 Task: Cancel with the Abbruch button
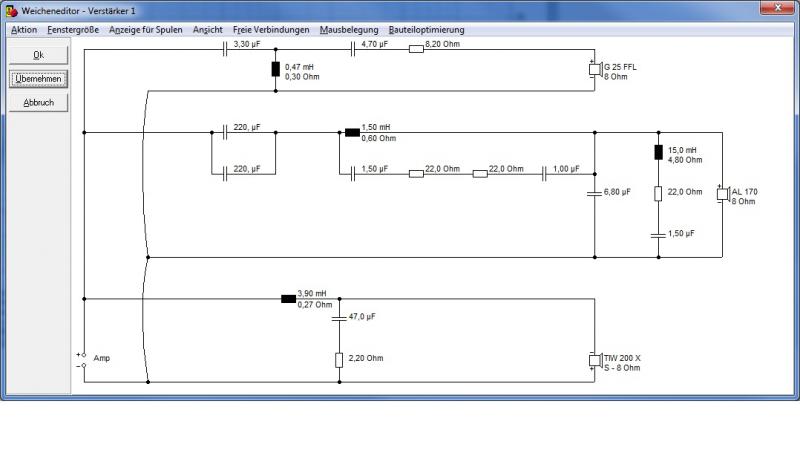click(38, 103)
